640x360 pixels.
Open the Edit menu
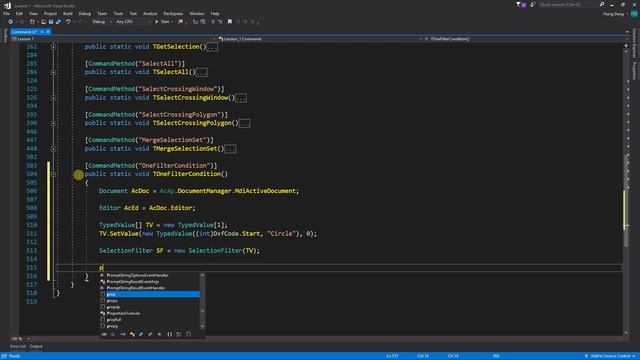point(19,13)
